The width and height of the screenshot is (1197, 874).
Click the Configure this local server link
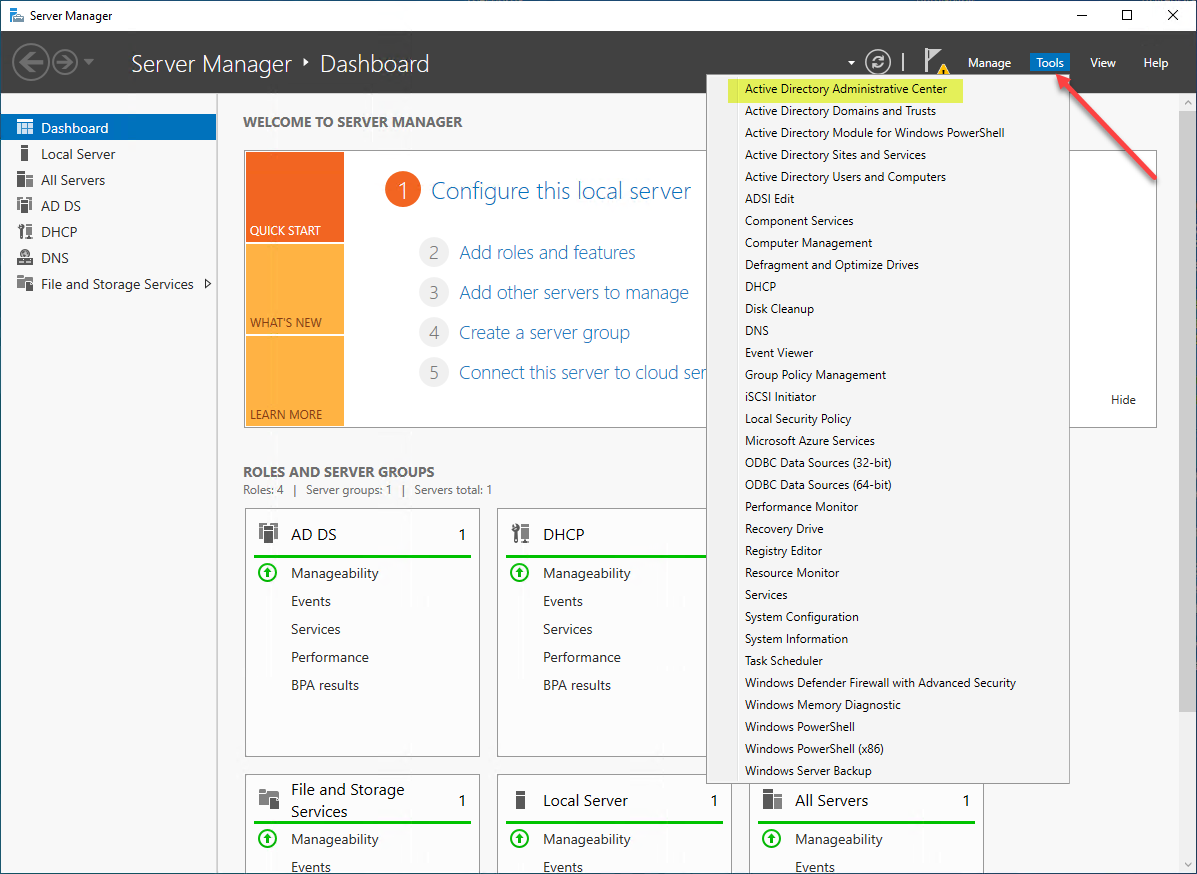pyautogui.click(x=561, y=191)
